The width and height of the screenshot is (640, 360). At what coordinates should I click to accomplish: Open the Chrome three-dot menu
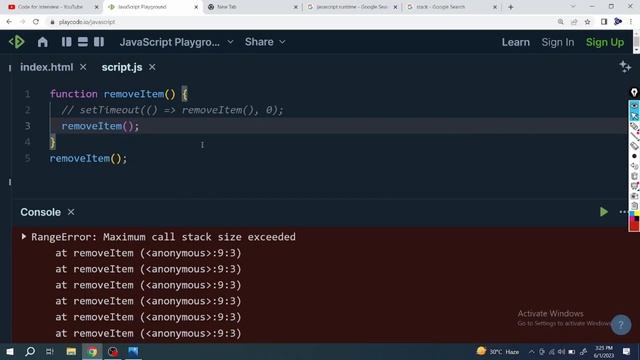pyautogui.click(x=631, y=22)
